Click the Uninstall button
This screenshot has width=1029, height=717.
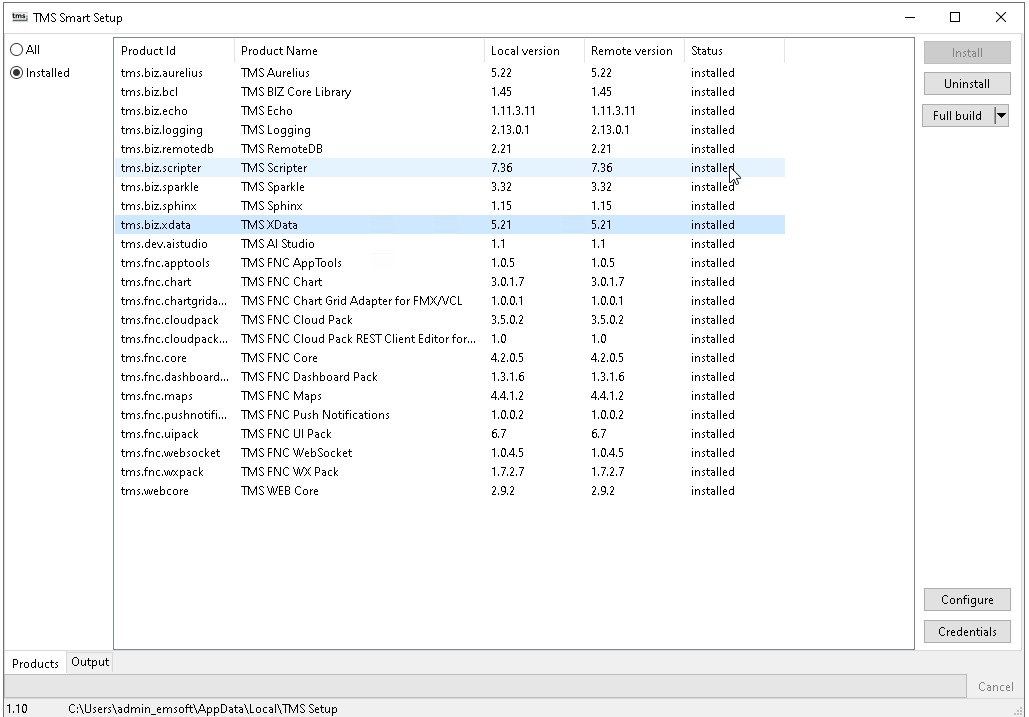click(966, 84)
